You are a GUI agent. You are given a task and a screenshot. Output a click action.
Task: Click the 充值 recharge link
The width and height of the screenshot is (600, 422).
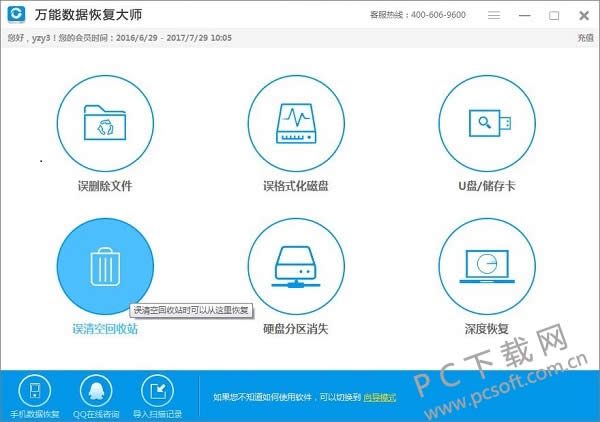[585, 37]
